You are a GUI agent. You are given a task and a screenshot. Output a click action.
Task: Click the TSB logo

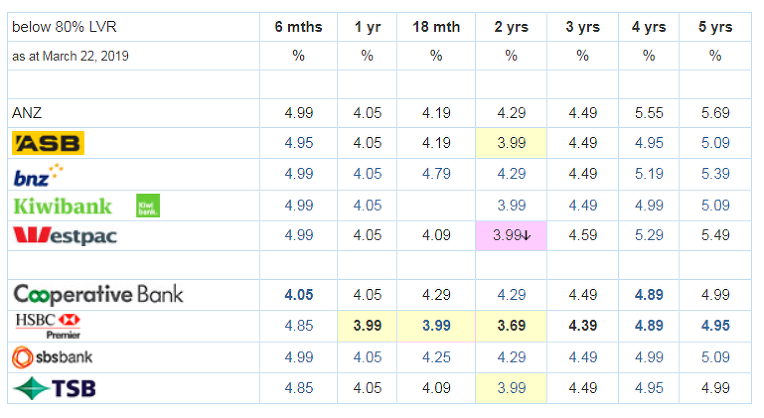click(54, 388)
